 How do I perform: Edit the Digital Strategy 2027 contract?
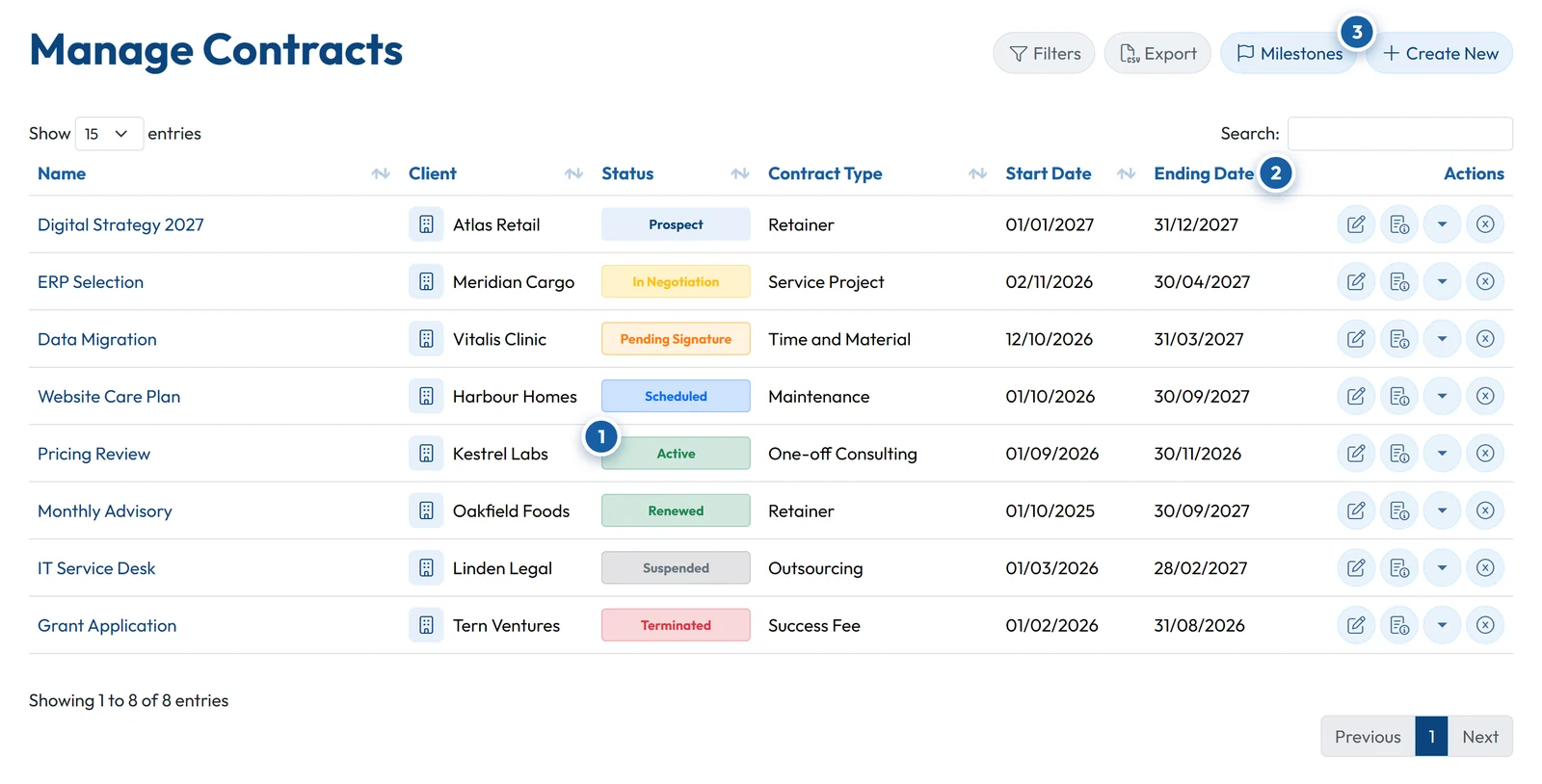(1355, 224)
